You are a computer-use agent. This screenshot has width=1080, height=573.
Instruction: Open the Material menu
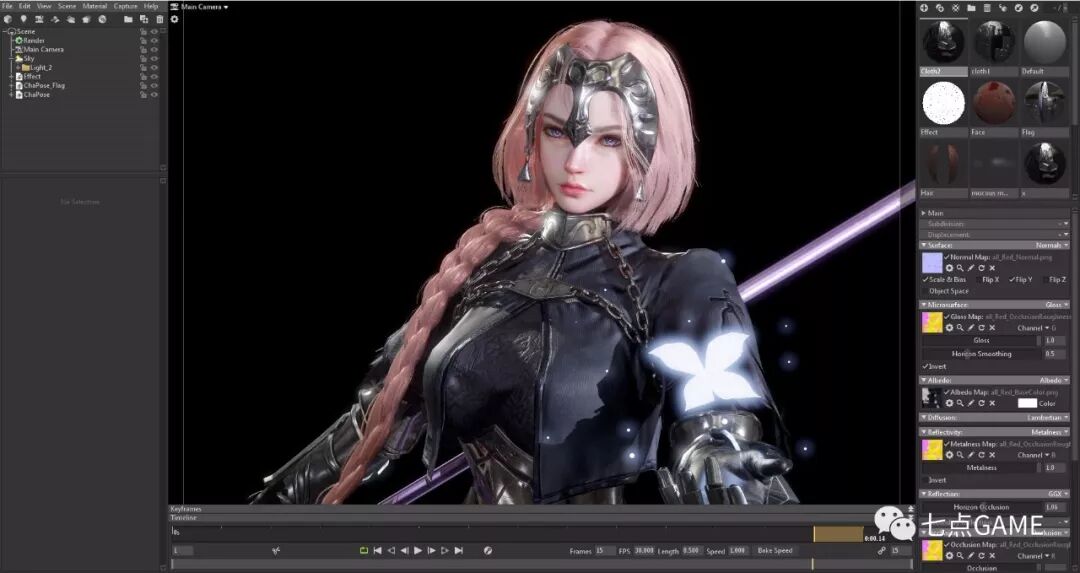coord(95,6)
